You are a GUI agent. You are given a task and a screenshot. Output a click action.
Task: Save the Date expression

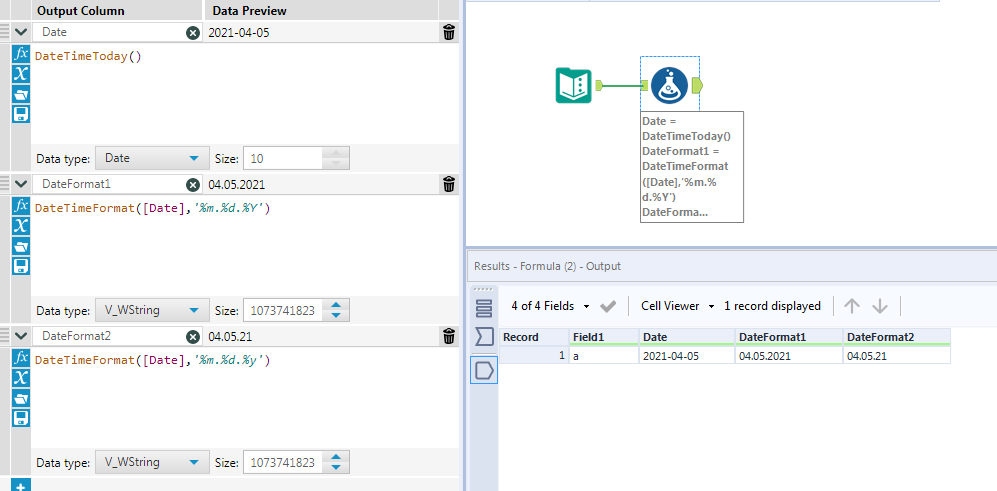(x=21, y=114)
